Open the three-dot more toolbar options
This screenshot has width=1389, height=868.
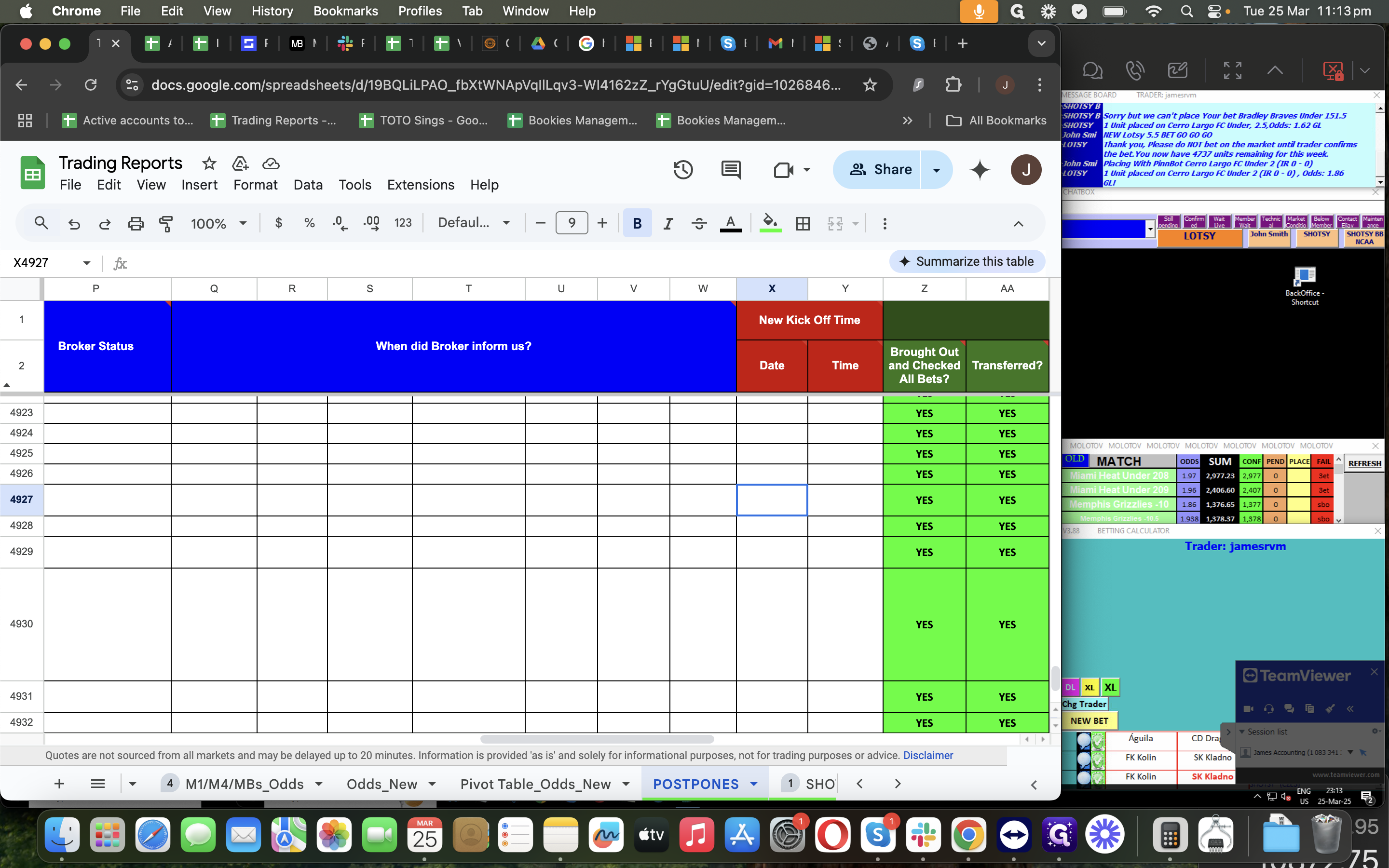885,223
